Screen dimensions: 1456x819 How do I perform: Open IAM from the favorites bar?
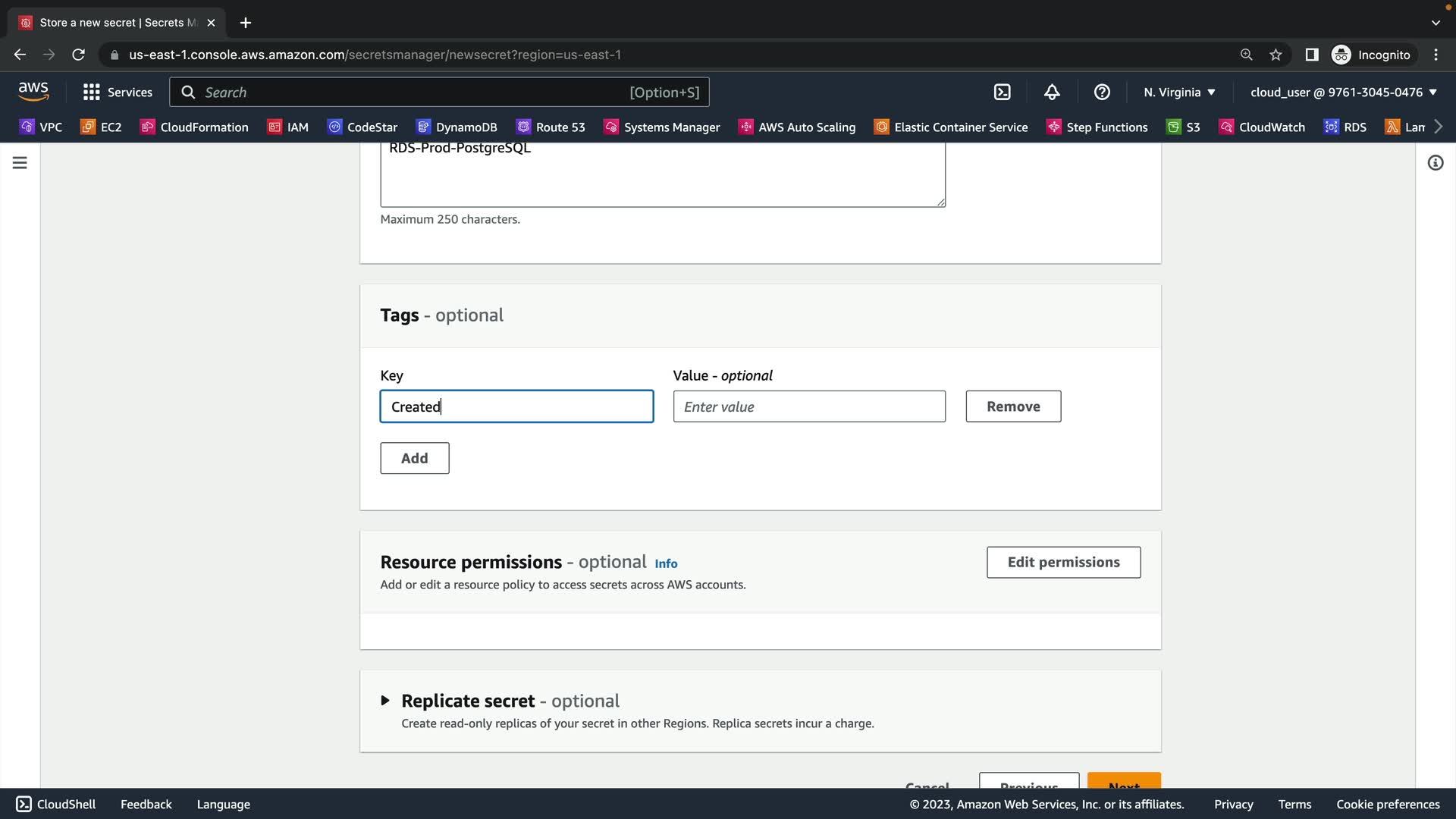point(288,127)
